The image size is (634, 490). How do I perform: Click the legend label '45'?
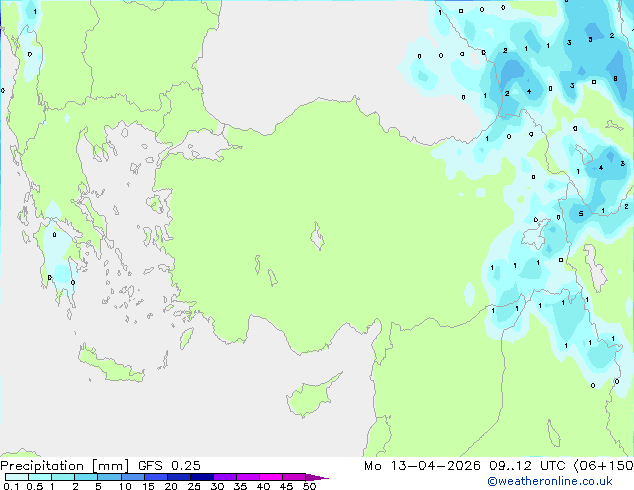pos(286,486)
